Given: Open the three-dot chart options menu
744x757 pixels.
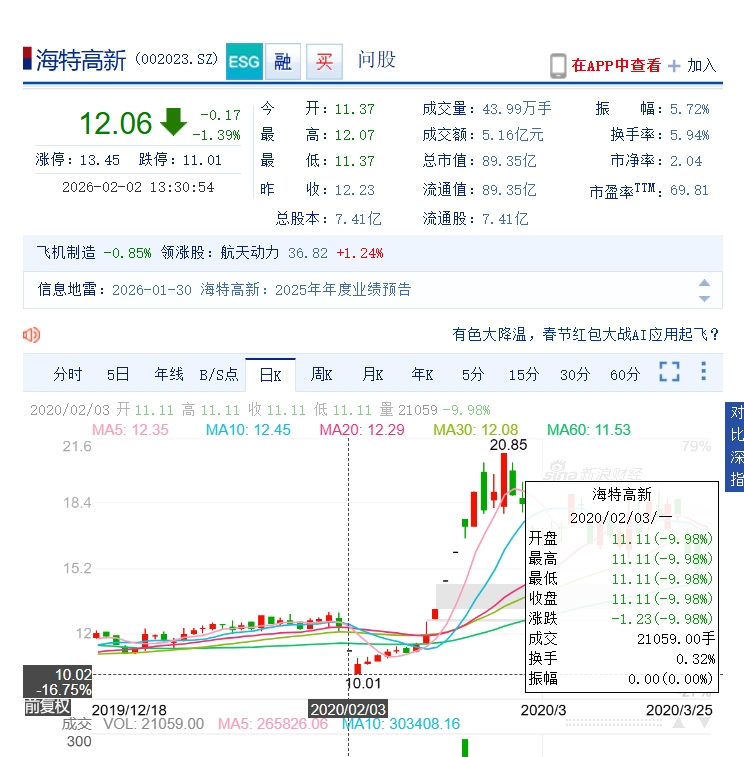Looking at the screenshot, I should click(x=704, y=371).
